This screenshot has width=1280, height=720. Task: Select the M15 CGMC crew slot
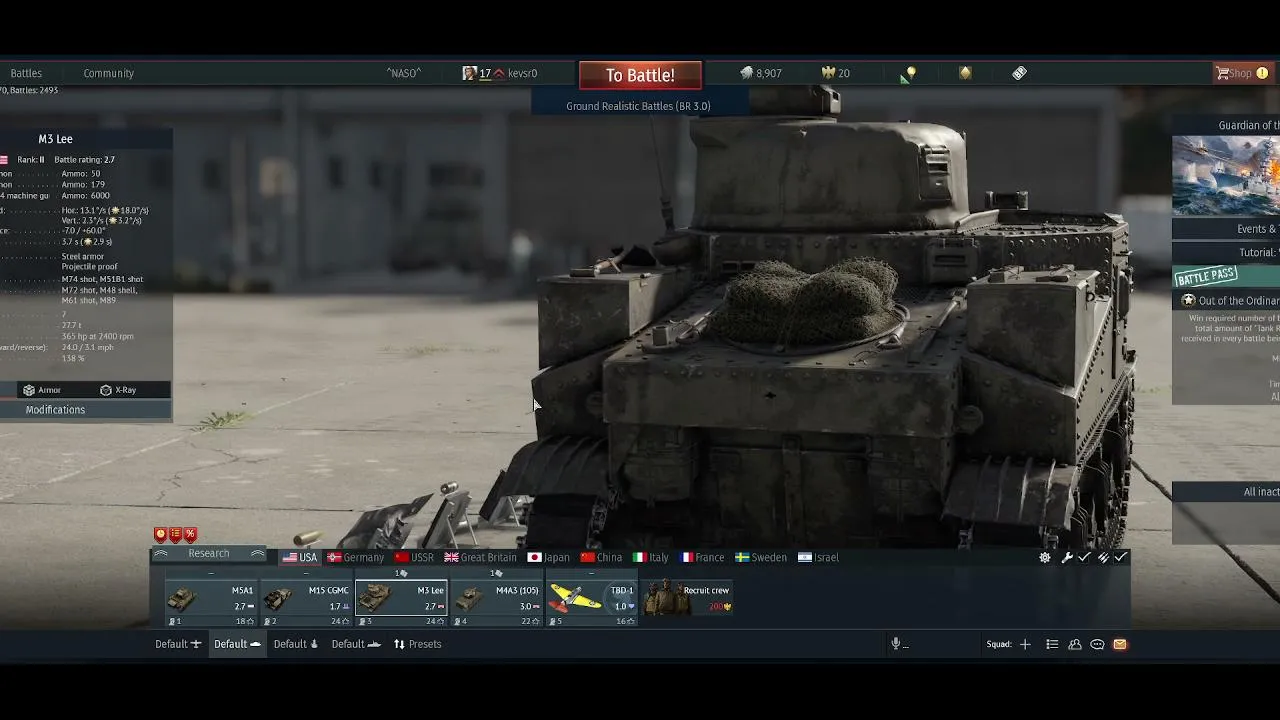(x=306, y=604)
